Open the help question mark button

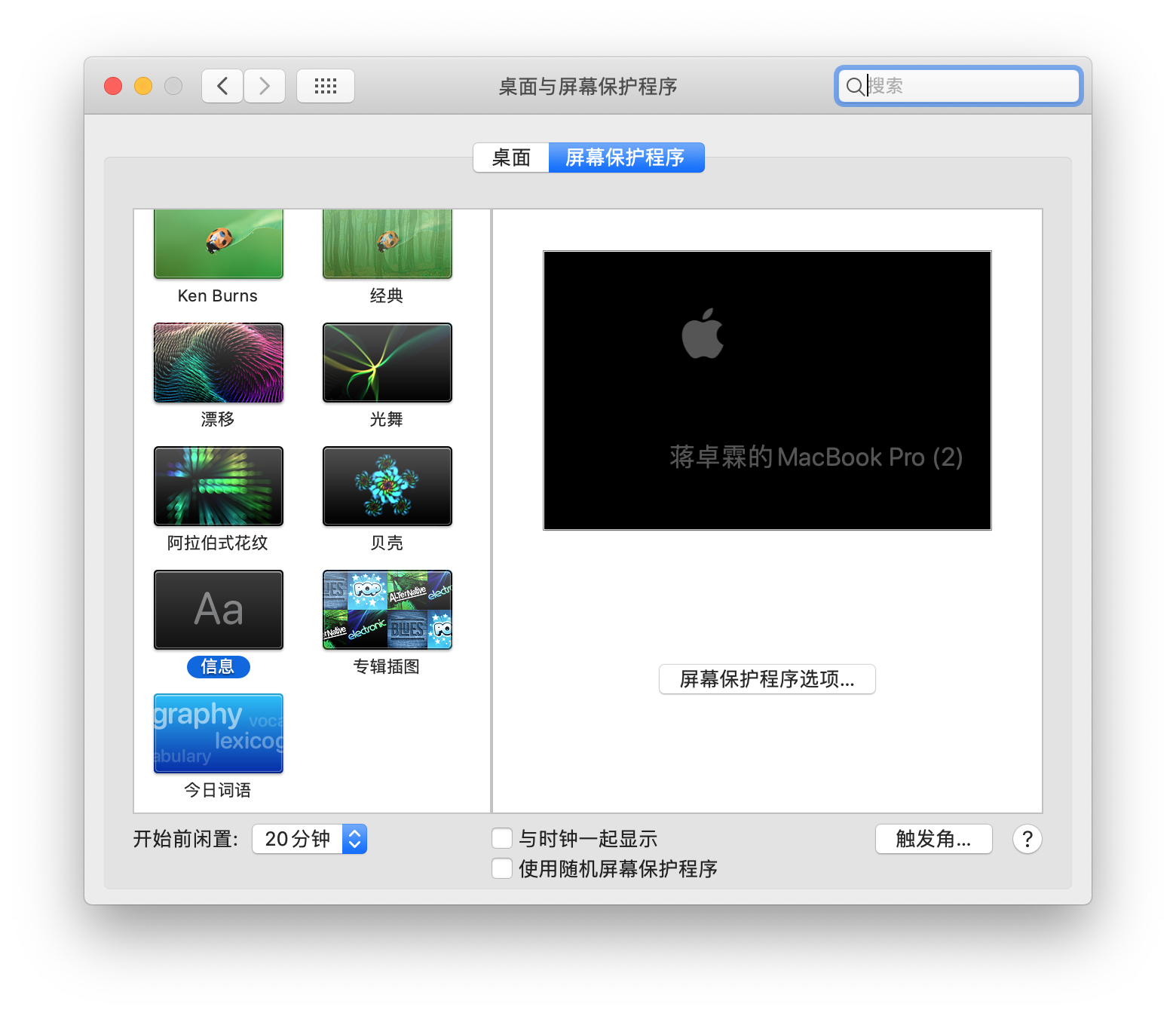pos(1027,839)
